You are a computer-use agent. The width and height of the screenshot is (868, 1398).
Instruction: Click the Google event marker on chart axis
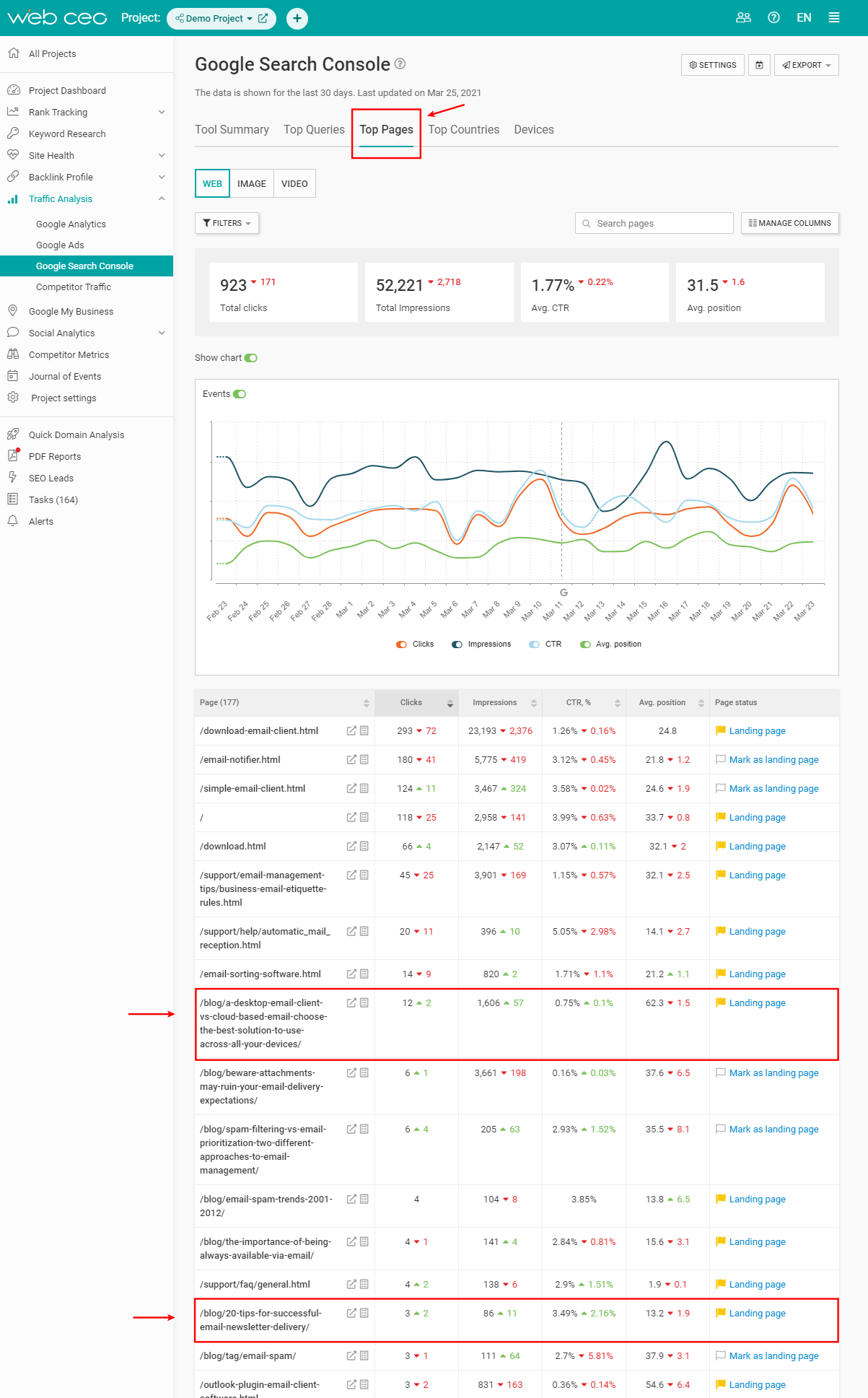(564, 592)
